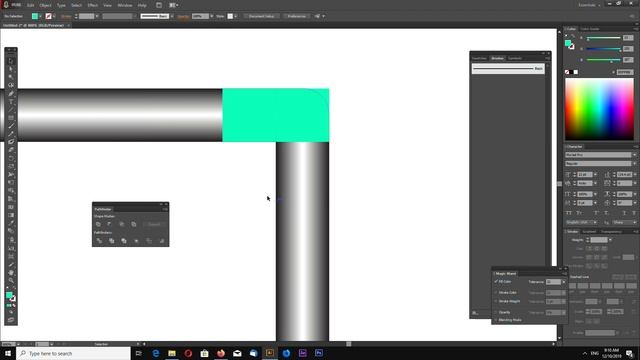Select the Rectangle tool
This screenshot has height=360, width=640.
tap(11, 118)
